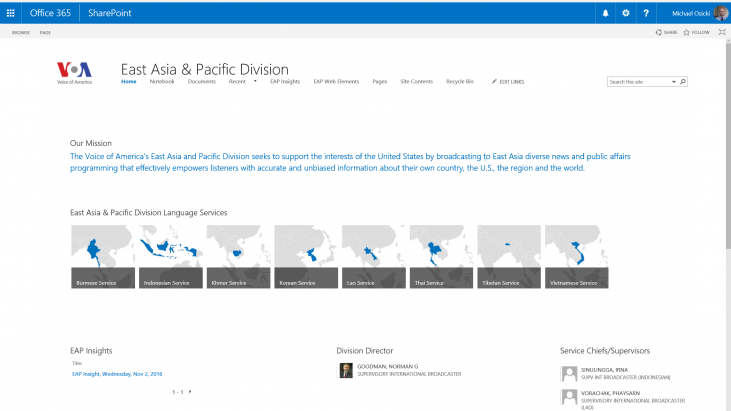Click East Asia & Pacific Division title
This screenshot has width=731, height=411.
coord(205,69)
